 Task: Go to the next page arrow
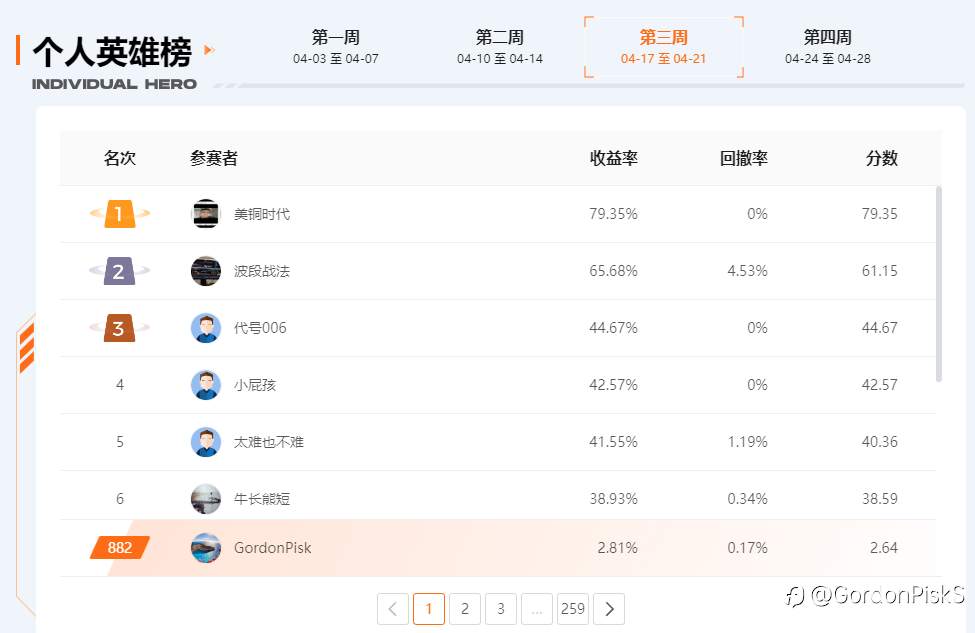click(x=609, y=608)
